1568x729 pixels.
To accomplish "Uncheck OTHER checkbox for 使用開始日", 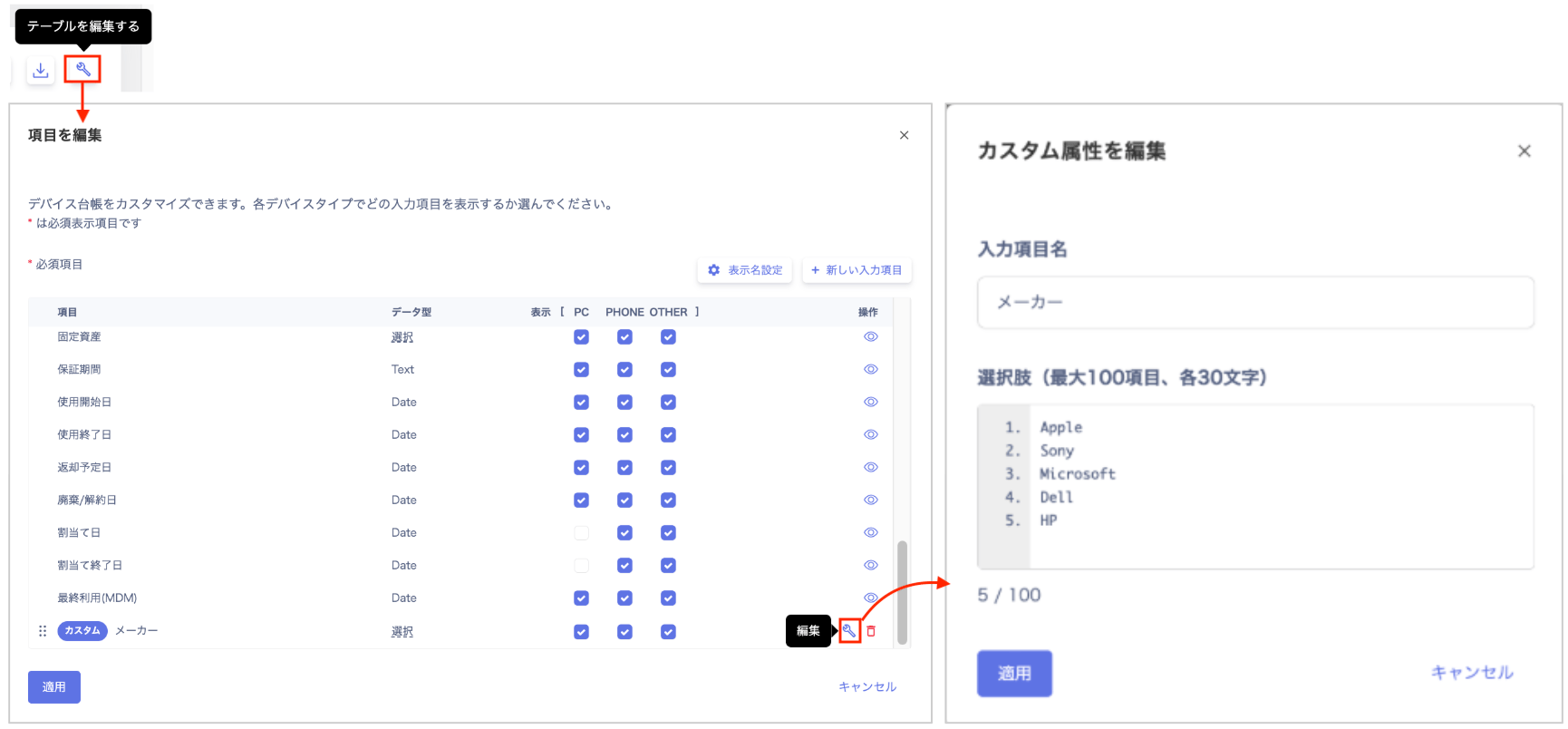I will click(x=668, y=403).
